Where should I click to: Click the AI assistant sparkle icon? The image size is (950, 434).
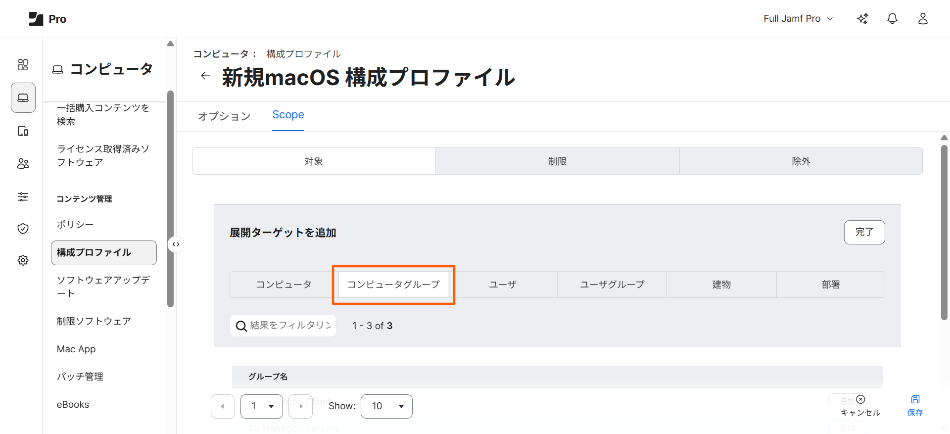tap(863, 19)
